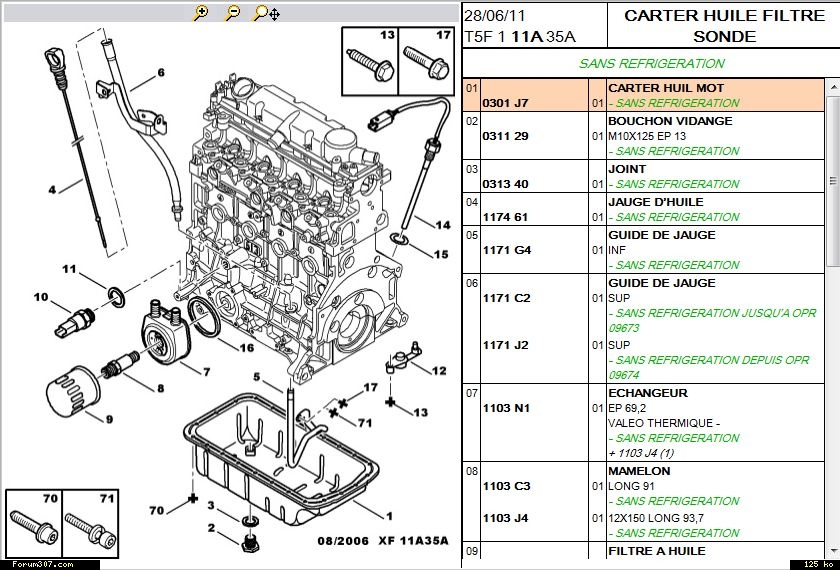Open the bolt 17 detail thumbnail
The height and width of the screenshot is (570, 840).
click(428, 59)
